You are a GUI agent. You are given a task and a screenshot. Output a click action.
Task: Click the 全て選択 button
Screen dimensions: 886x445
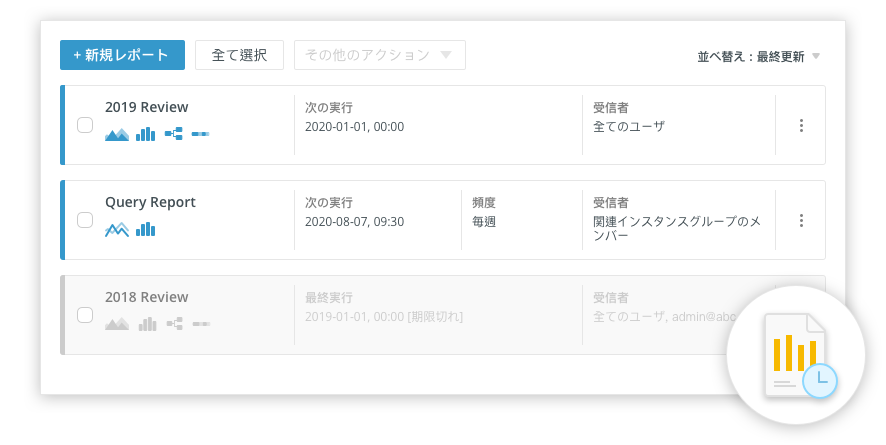239,55
